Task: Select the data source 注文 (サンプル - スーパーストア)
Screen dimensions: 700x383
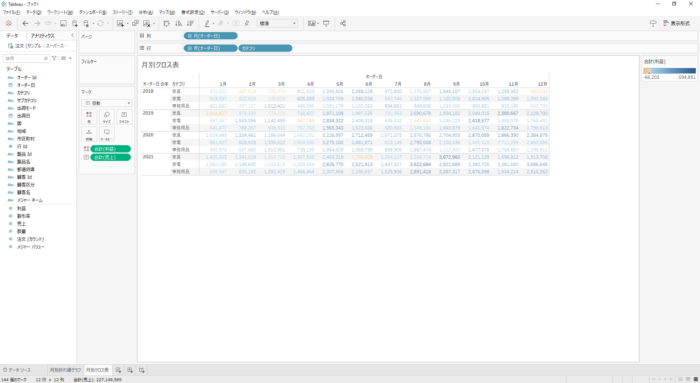Action: coord(39,46)
